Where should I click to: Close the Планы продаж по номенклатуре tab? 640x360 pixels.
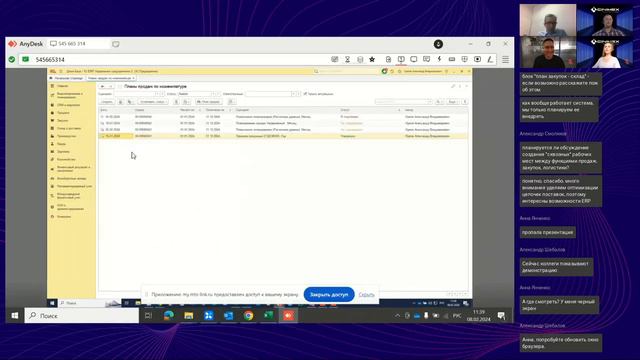133,78
